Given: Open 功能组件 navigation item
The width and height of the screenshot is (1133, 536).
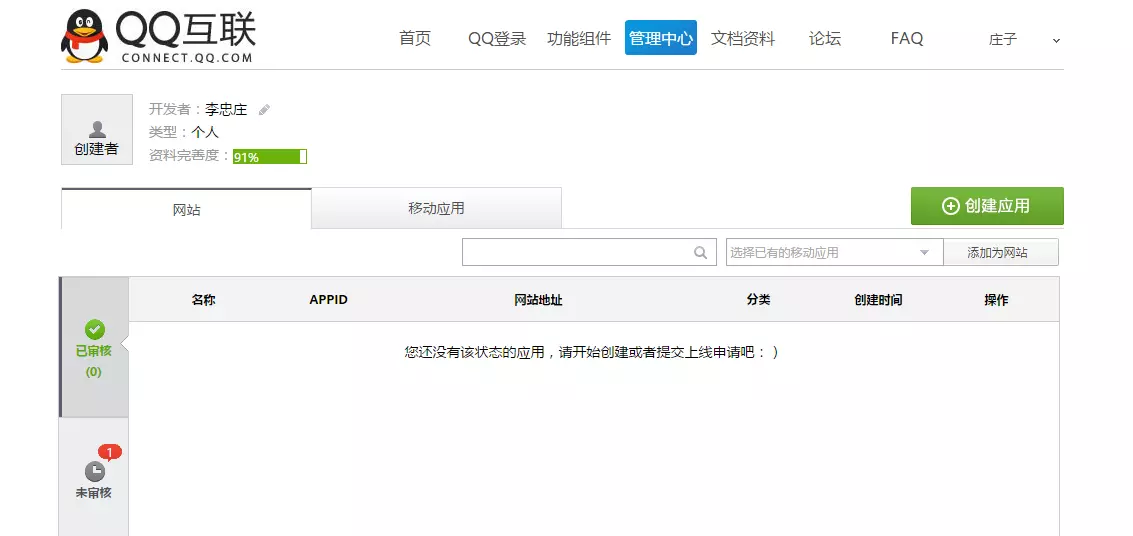Looking at the screenshot, I should pyautogui.click(x=580, y=38).
